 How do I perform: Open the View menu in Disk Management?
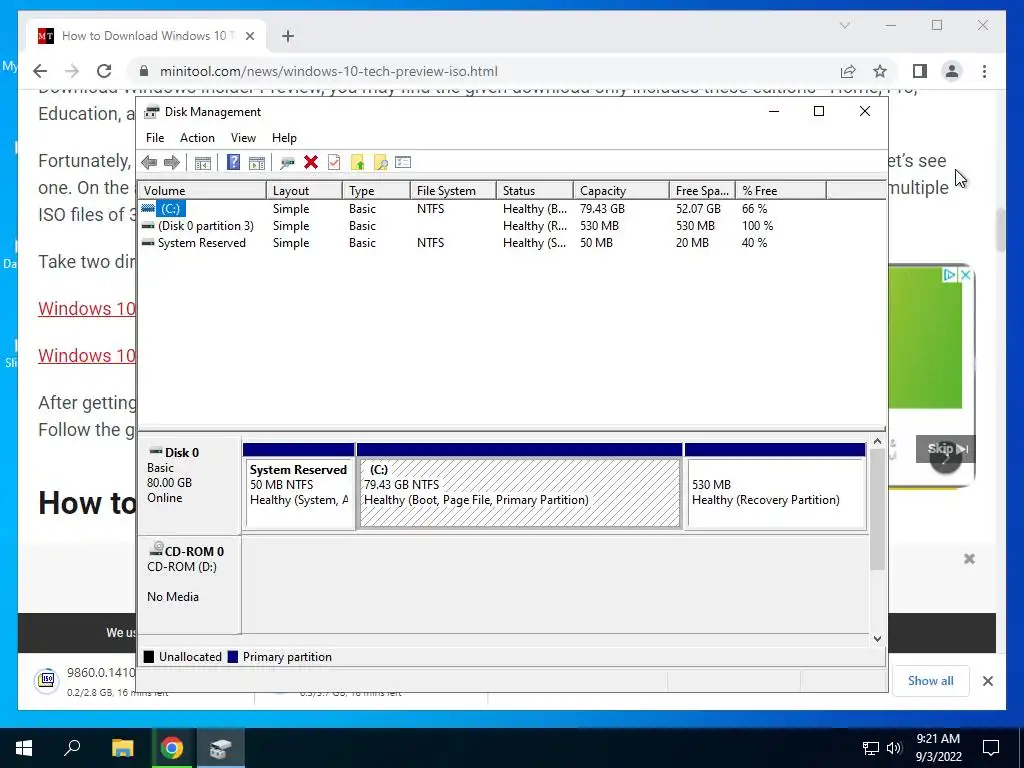243,138
